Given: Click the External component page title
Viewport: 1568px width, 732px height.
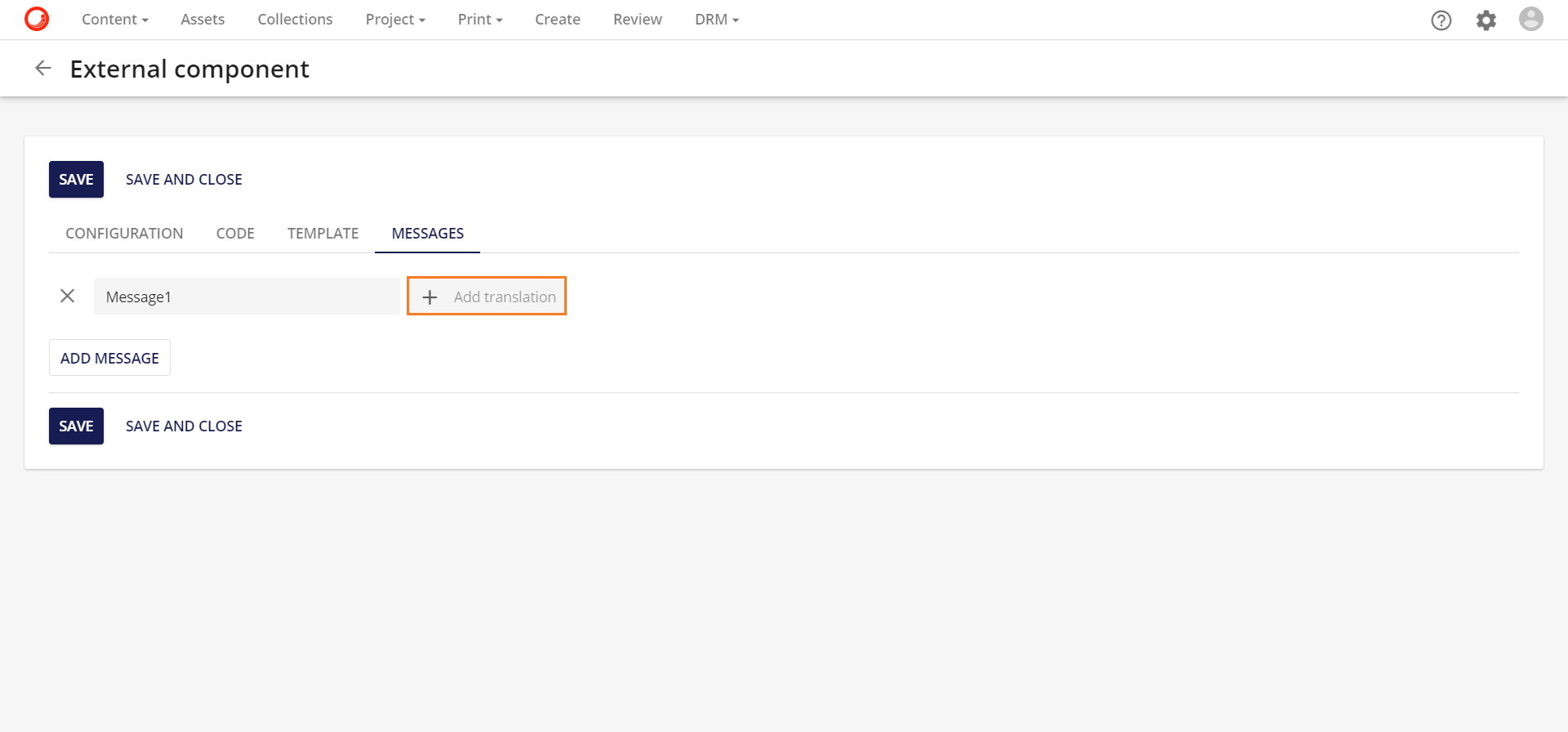Looking at the screenshot, I should [x=189, y=69].
